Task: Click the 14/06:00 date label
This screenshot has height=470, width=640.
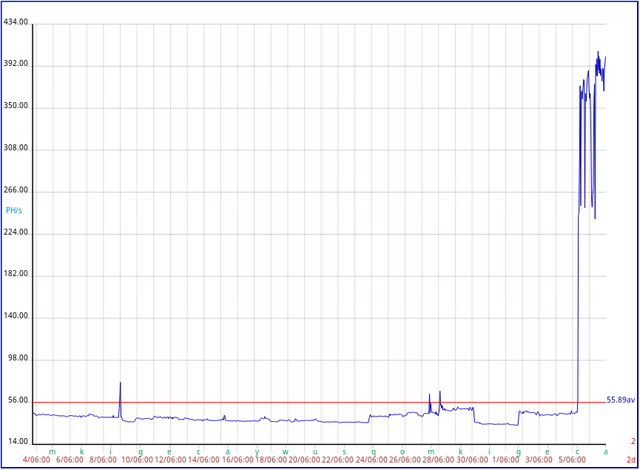Action: coord(204,460)
